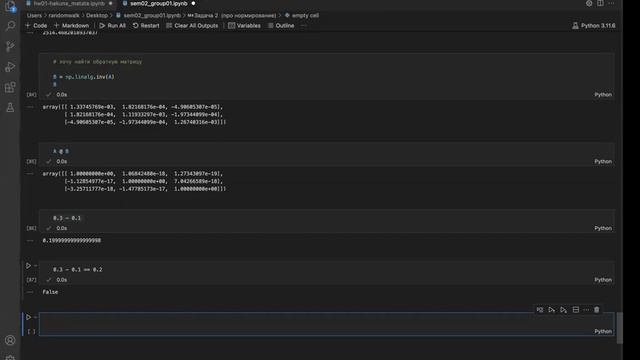The image size is (640, 360).
Task: Change language mode Python on empty cell
Action: click(x=603, y=331)
